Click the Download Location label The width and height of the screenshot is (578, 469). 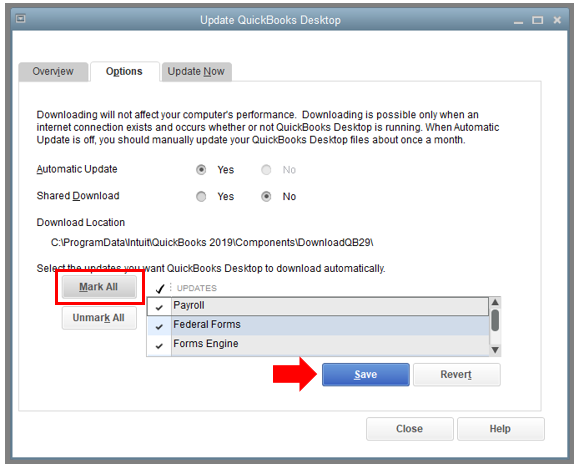pos(81,223)
